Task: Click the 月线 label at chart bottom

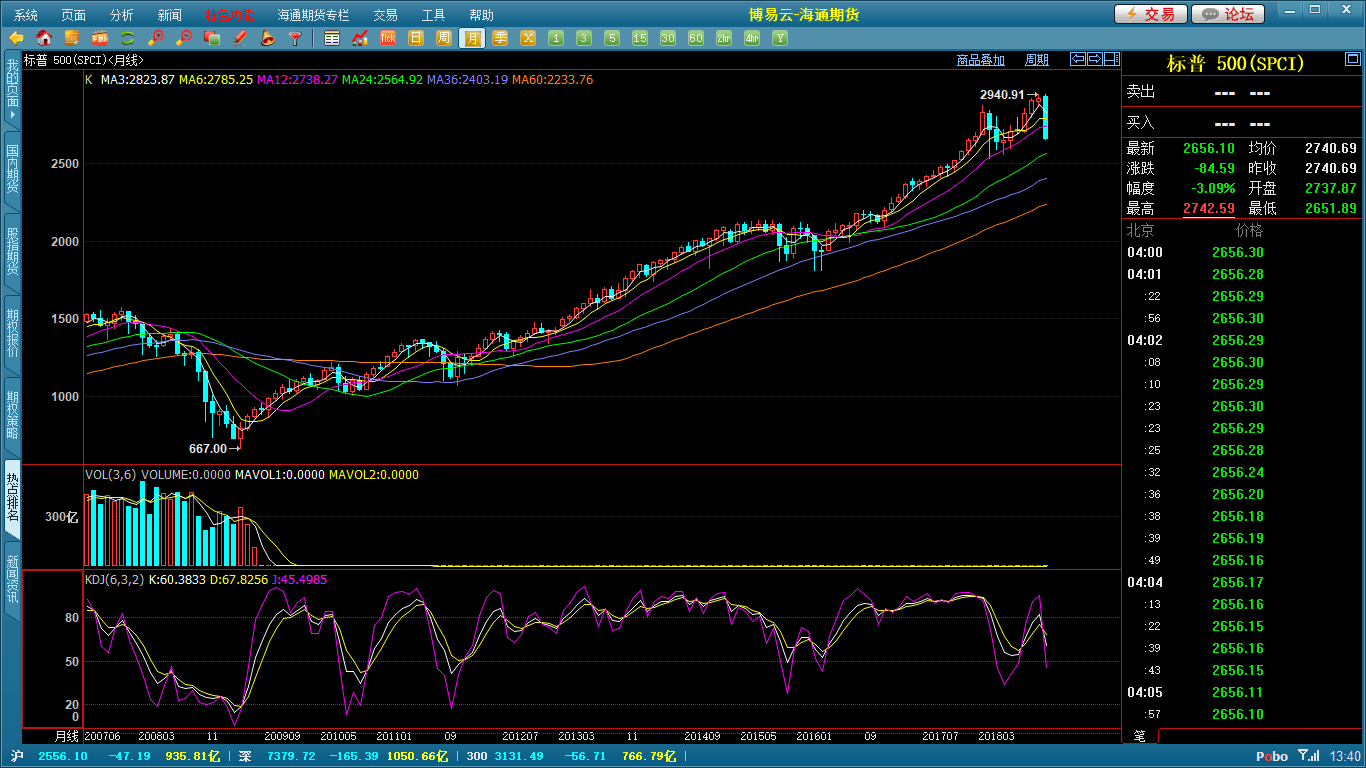Action: 65,736
